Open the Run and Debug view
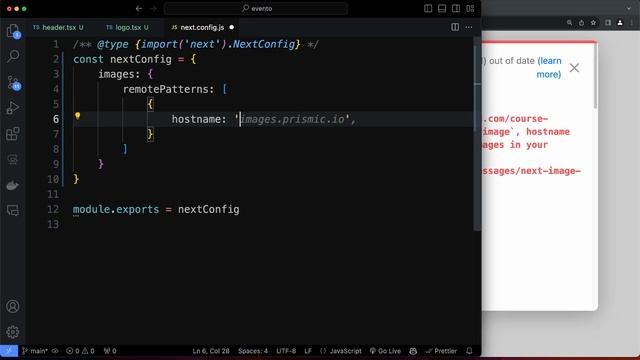Viewport: 640px width, 360px height. pyautogui.click(x=13, y=108)
